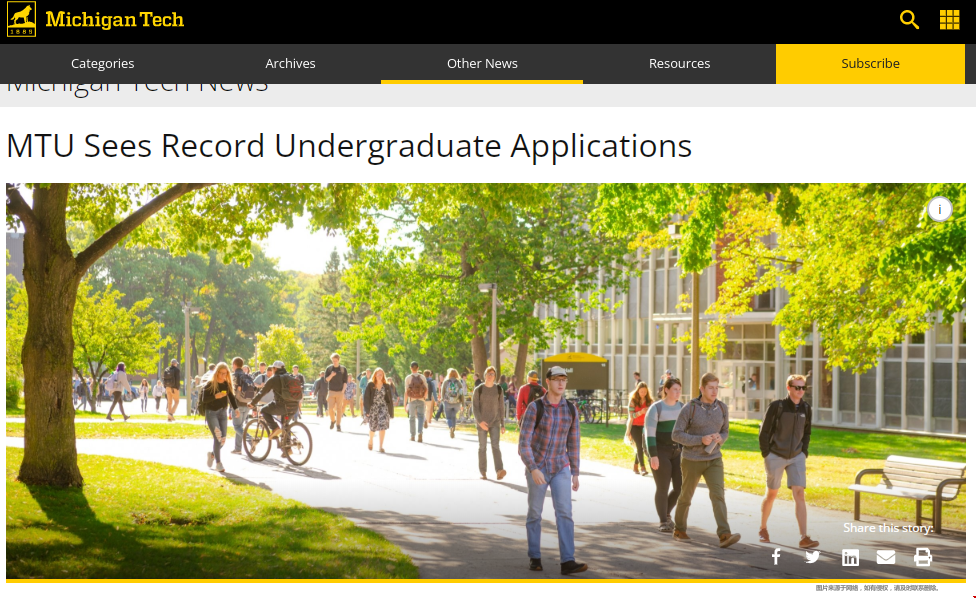The image size is (976, 598).
Task: Open the search magnifier icon
Action: coord(909,20)
